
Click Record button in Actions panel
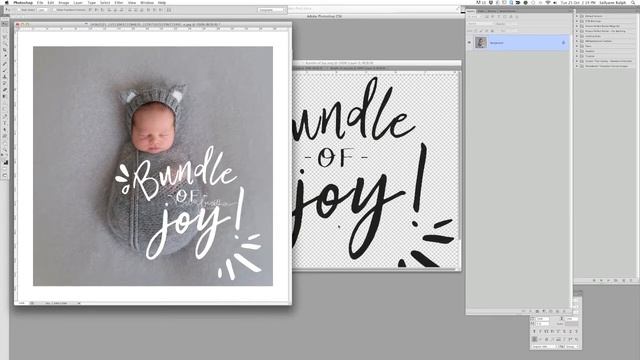pos(601,280)
